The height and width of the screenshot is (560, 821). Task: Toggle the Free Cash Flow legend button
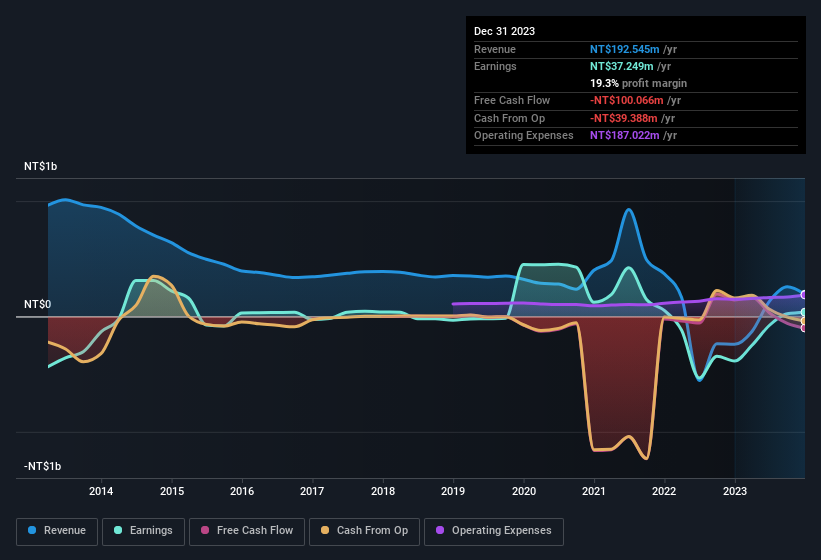click(247, 531)
